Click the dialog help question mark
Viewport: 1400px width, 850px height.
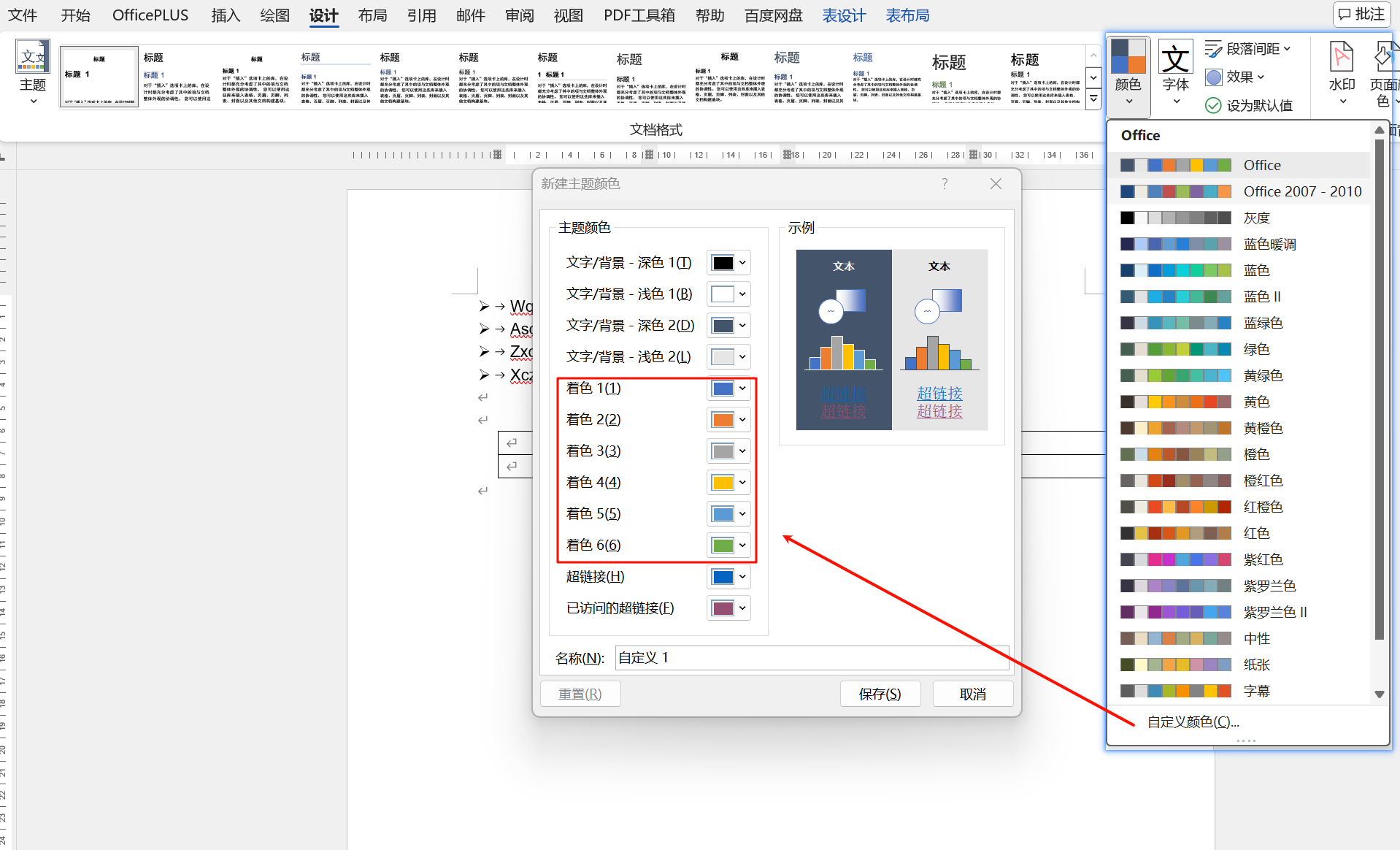coord(945,184)
